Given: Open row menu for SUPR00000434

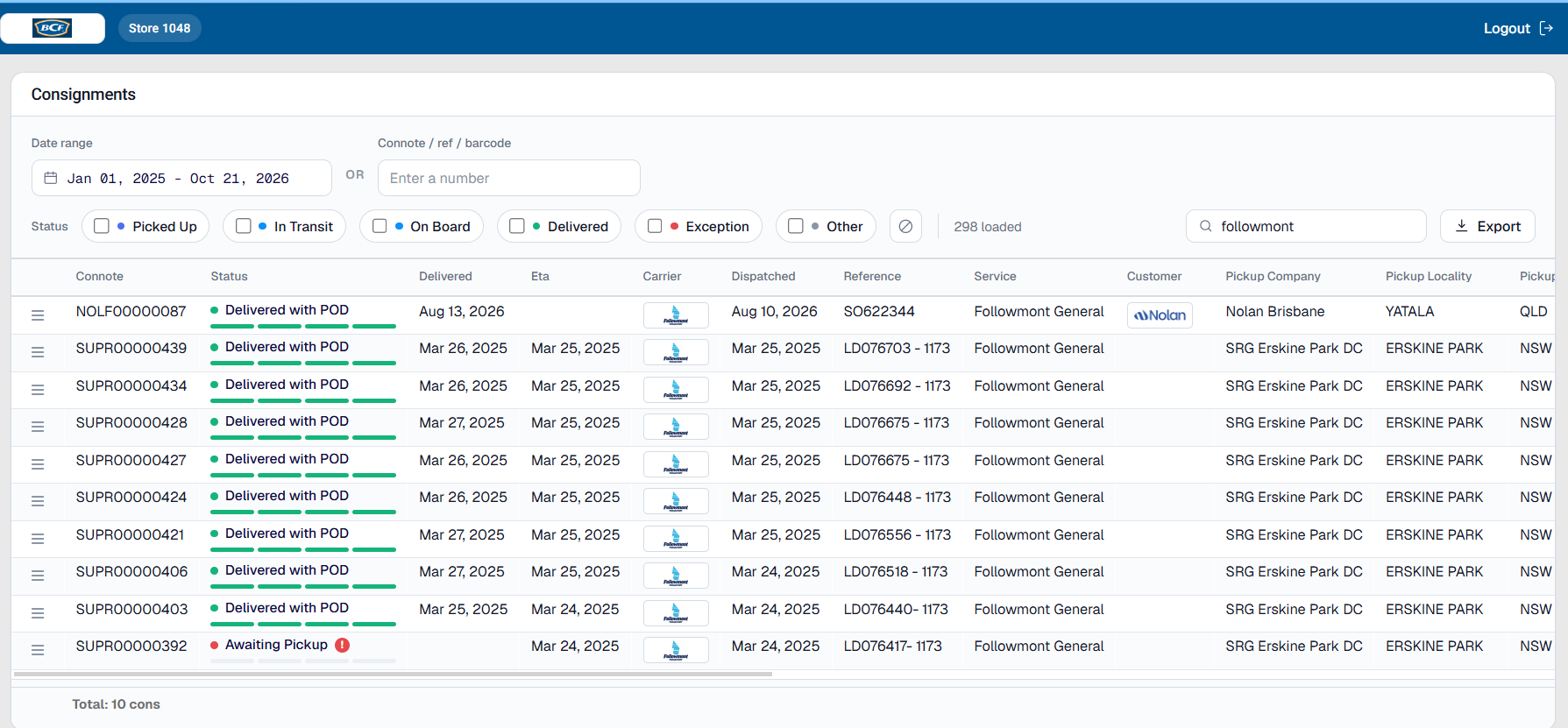Looking at the screenshot, I should pyautogui.click(x=38, y=389).
